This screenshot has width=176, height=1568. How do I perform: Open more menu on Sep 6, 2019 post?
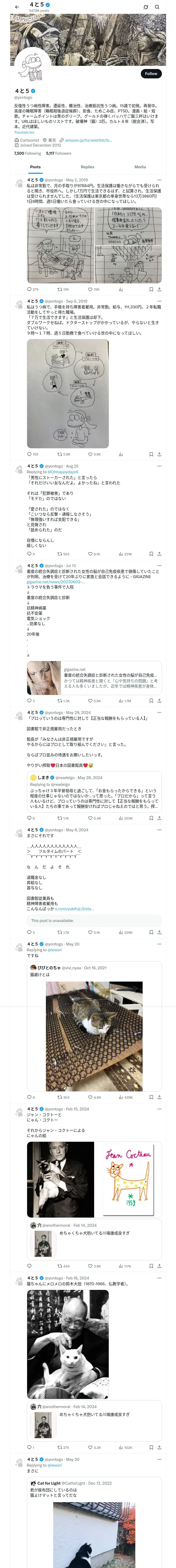click(159, 301)
